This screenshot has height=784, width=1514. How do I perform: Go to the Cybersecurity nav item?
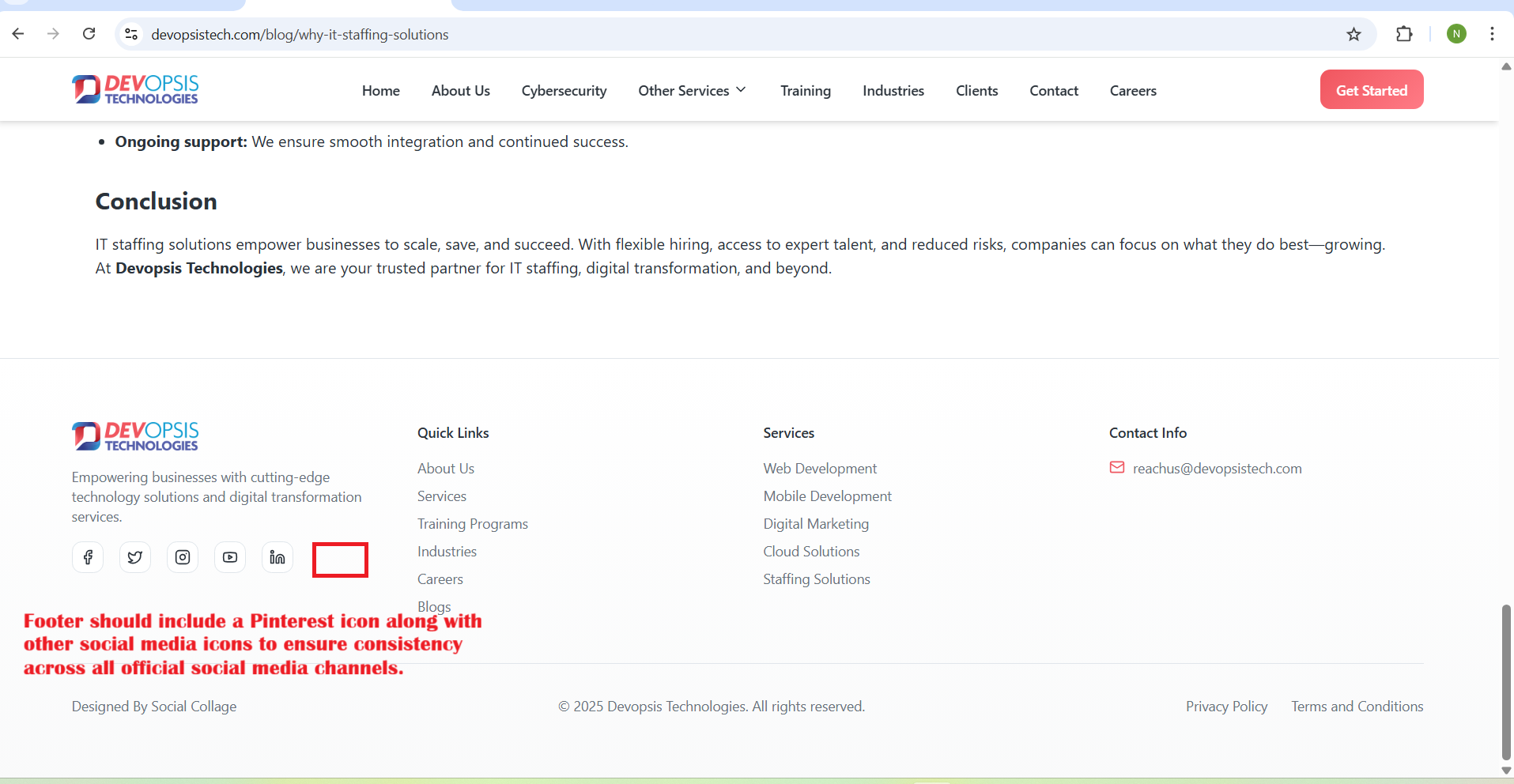point(564,91)
